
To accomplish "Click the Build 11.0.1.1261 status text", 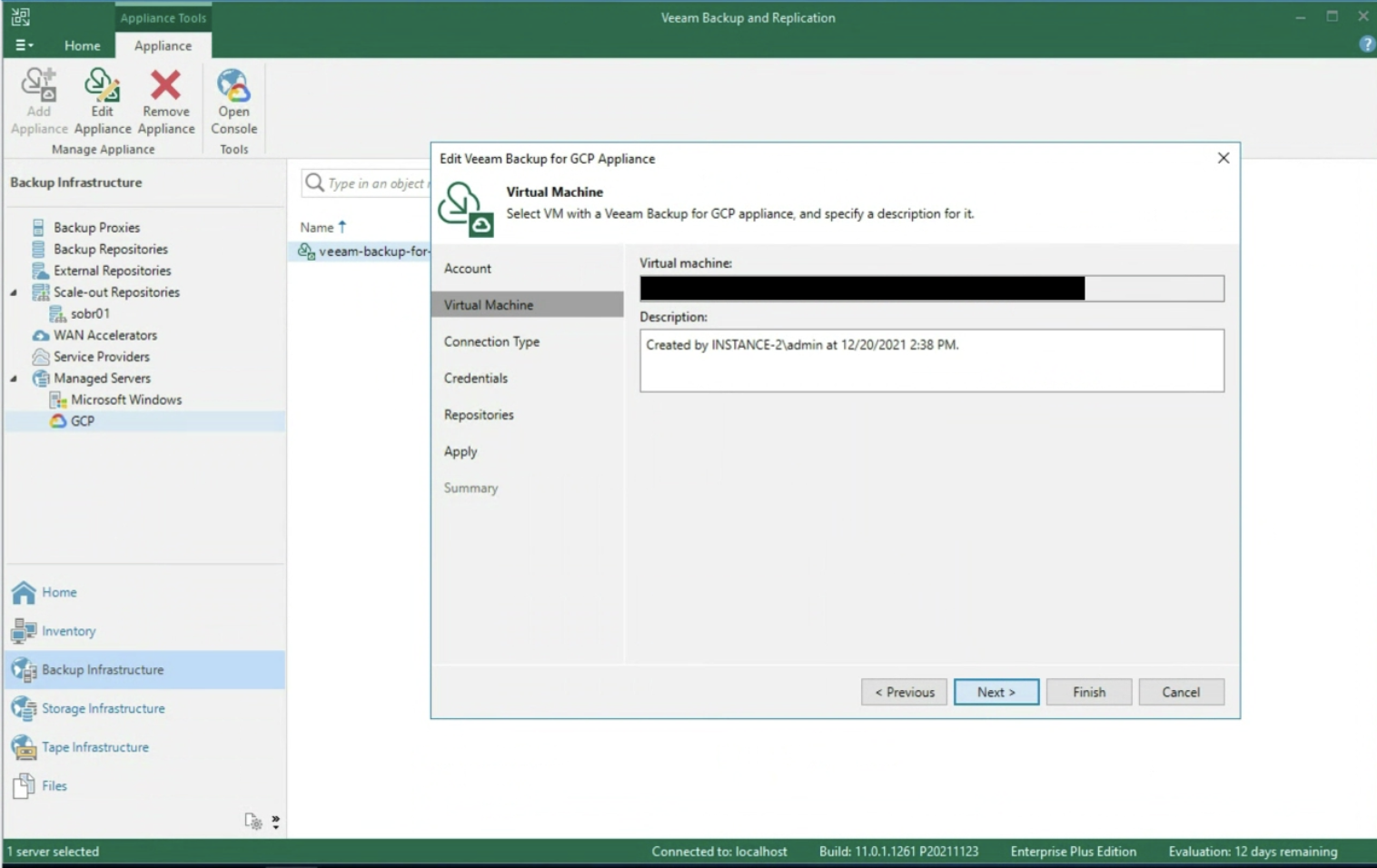I will coord(898,852).
